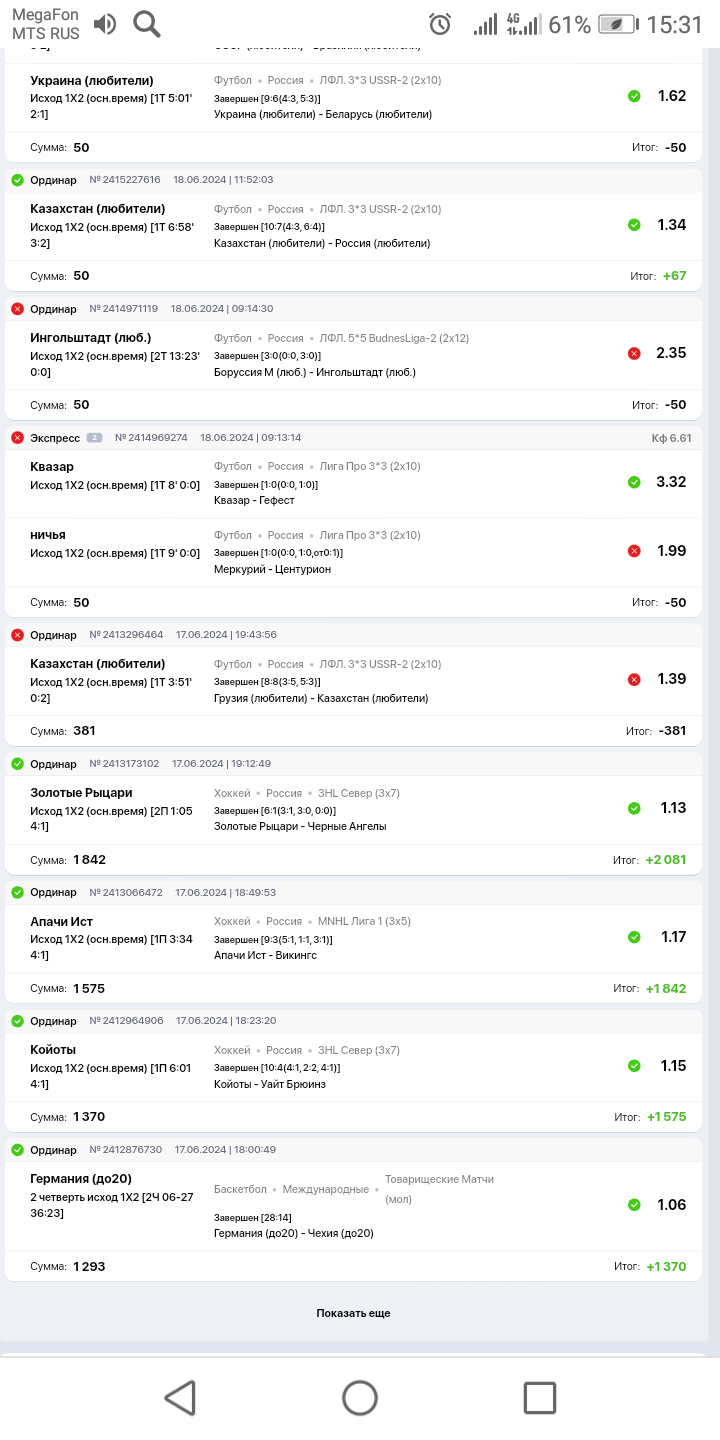Tap green won icon beside odds 1.13

(x=634, y=808)
